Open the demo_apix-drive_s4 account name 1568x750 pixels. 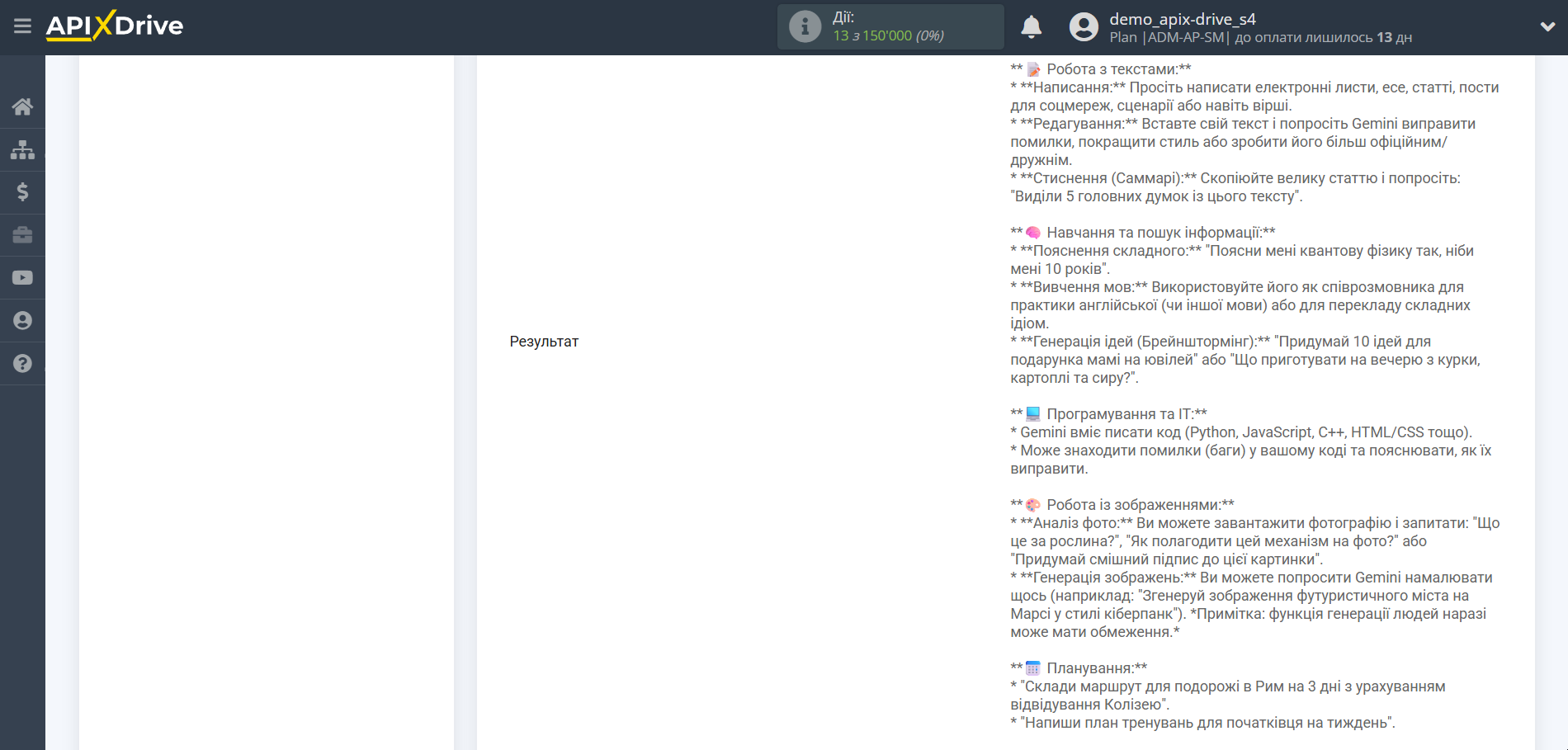(1182, 19)
